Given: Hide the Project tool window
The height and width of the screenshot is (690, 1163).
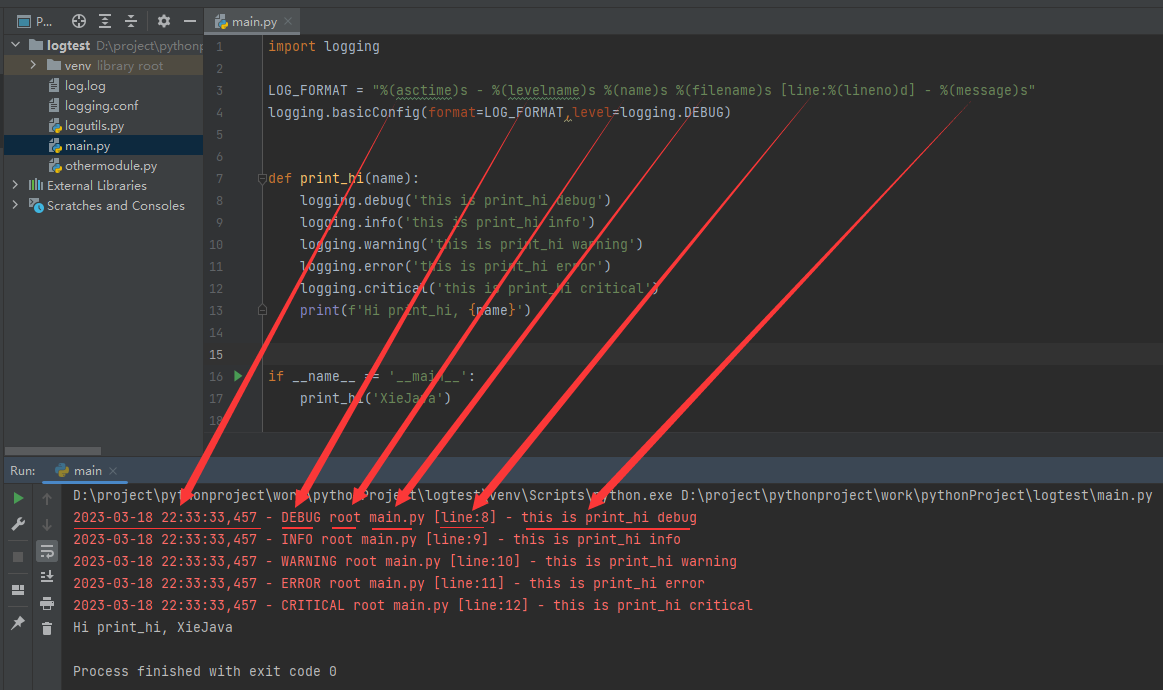Looking at the screenshot, I should point(188,21).
